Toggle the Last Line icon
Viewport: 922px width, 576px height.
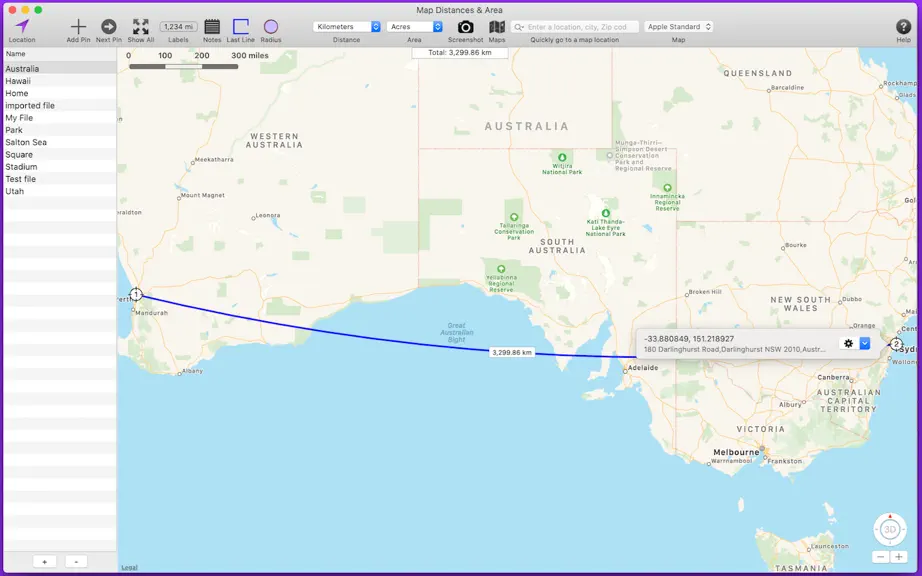pyautogui.click(x=240, y=26)
